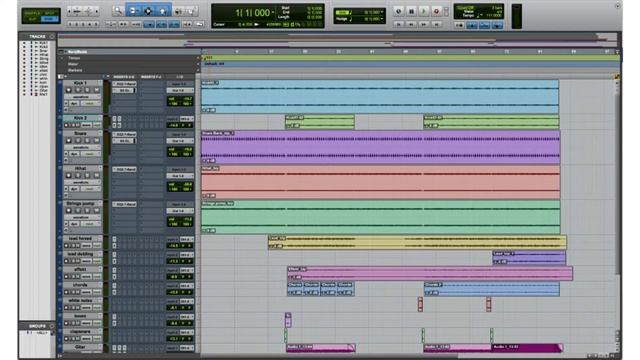Open the Tracks list menu
The image size is (640, 360).
[x=51, y=36]
